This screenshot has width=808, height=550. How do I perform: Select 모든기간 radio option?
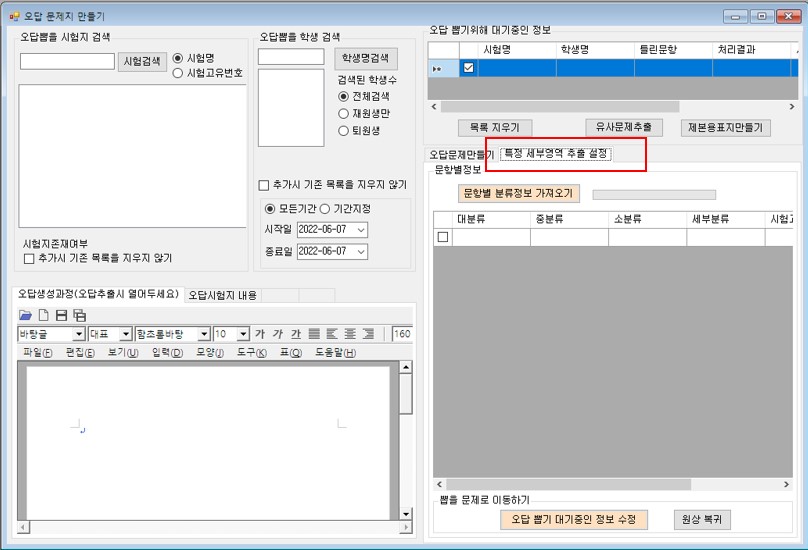point(270,209)
